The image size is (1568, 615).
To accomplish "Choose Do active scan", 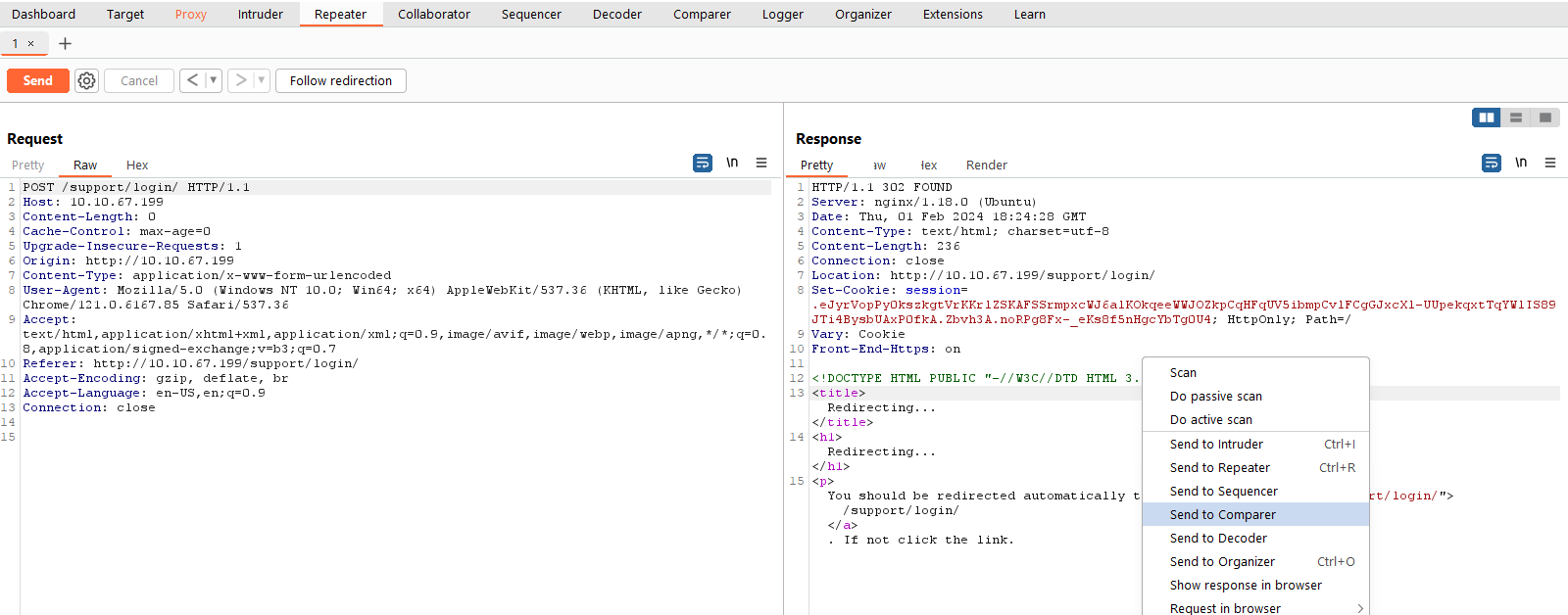I will [x=1255, y=420].
